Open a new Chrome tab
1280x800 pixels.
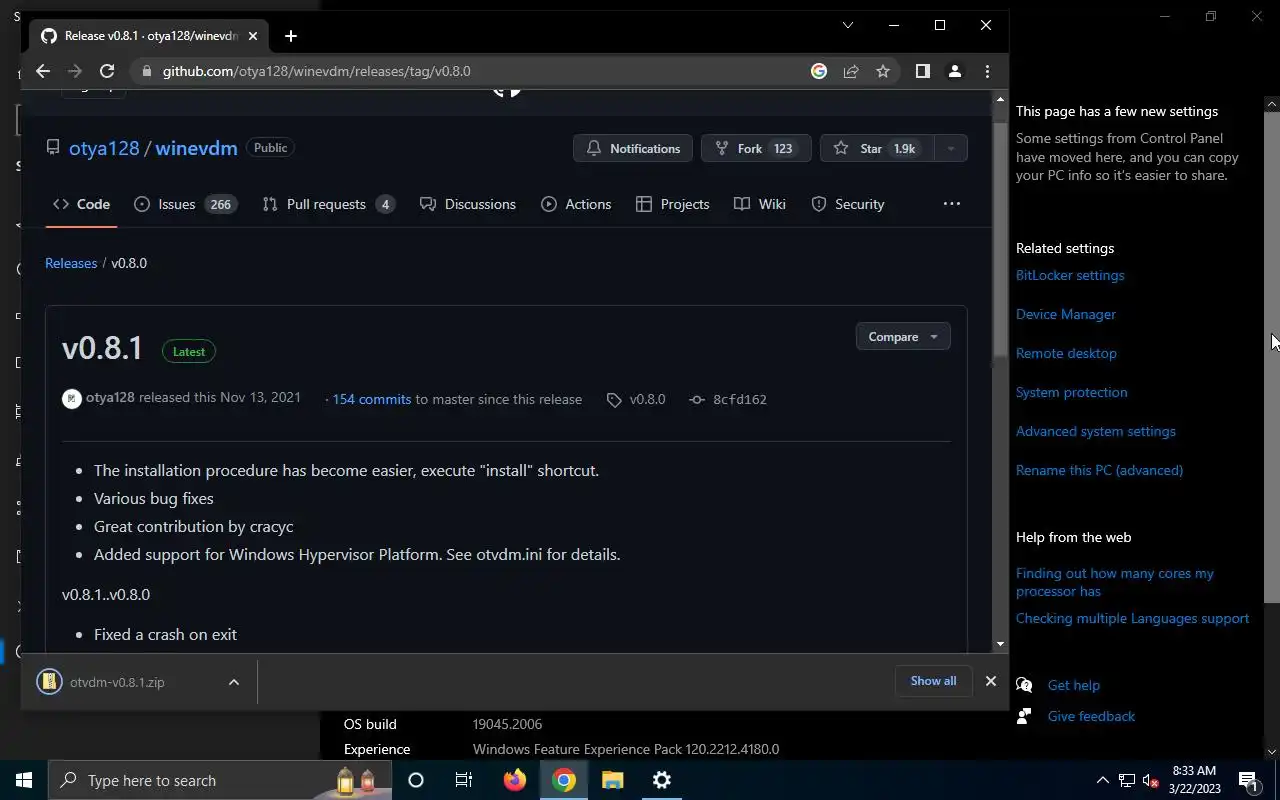click(x=290, y=36)
